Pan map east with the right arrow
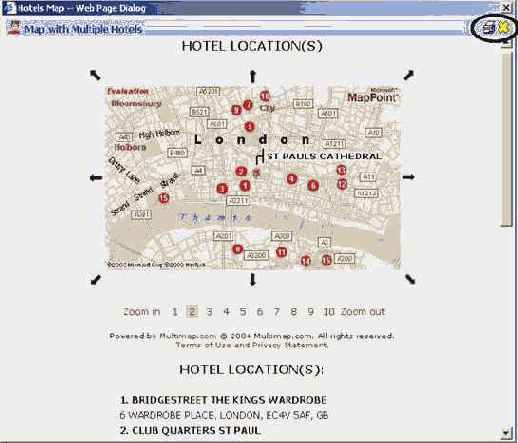Image resolution: width=518 pixels, height=443 pixels. [x=408, y=177]
